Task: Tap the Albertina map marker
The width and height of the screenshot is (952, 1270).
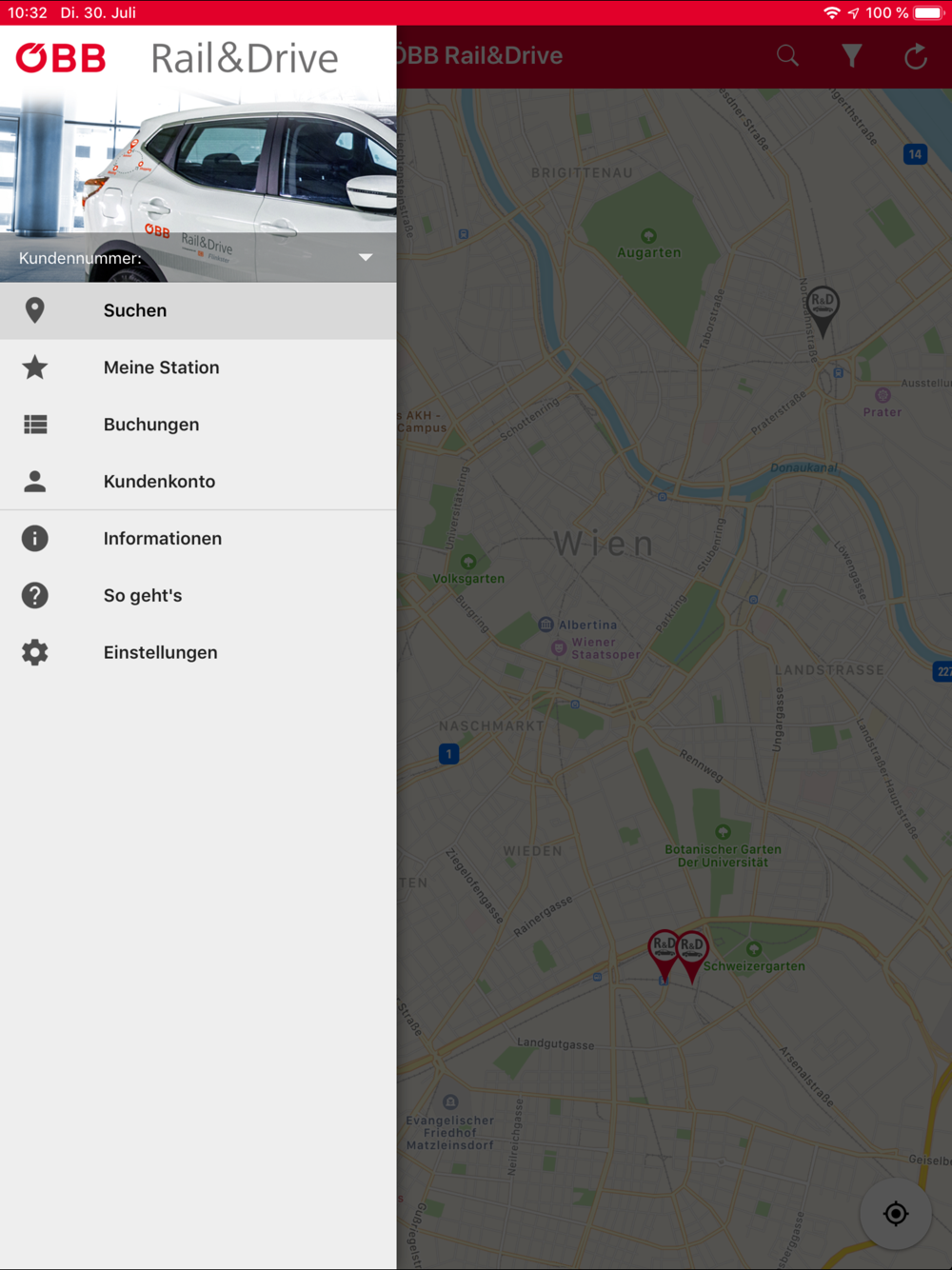Action: [545, 625]
